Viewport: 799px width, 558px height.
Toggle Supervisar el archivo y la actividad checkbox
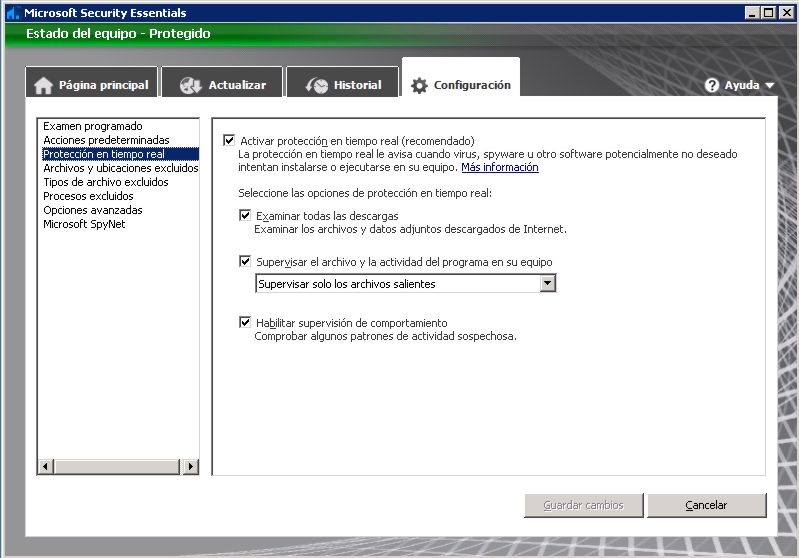coord(245,261)
